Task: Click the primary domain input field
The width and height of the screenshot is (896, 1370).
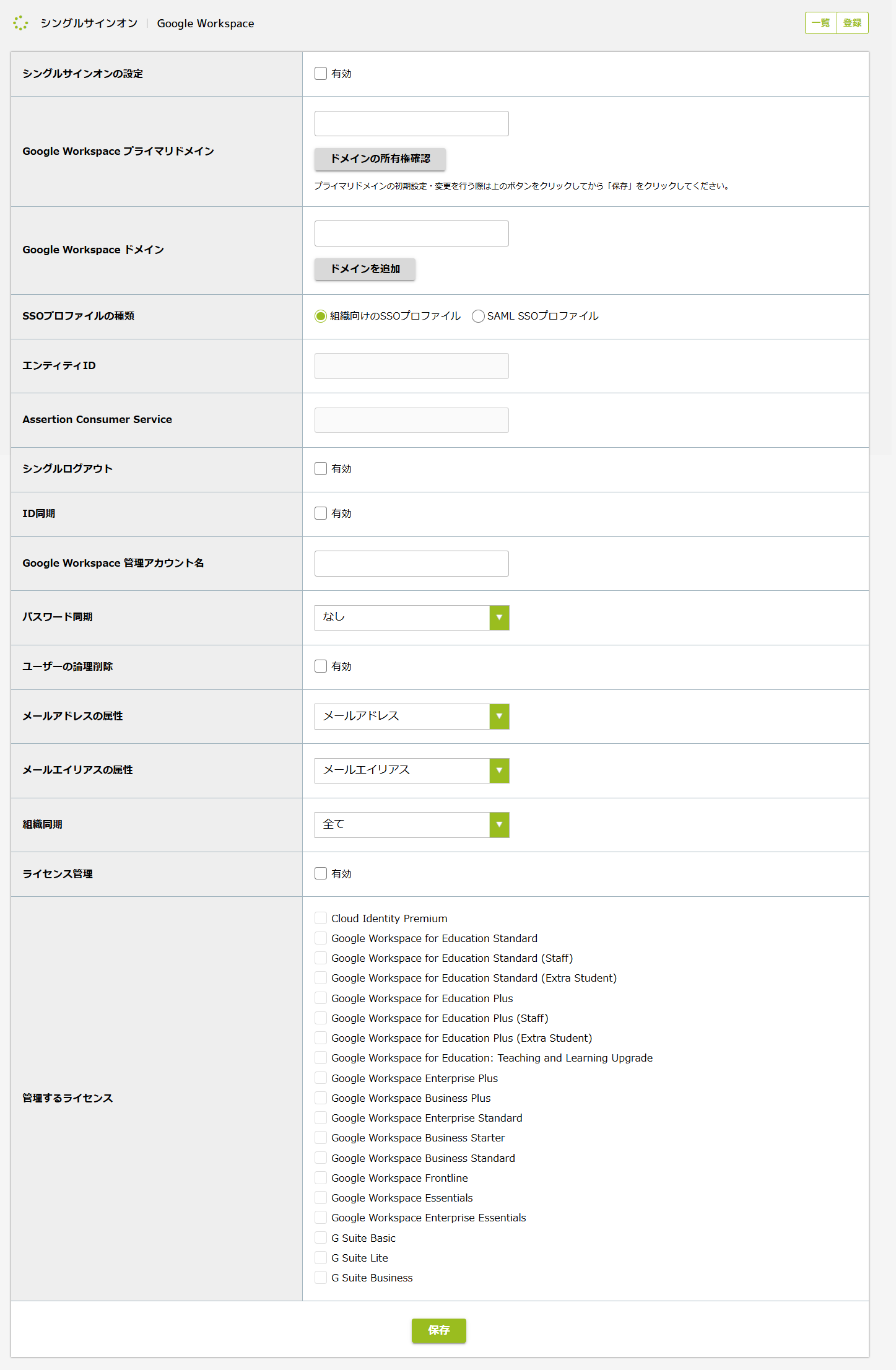Action: (411, 124)
